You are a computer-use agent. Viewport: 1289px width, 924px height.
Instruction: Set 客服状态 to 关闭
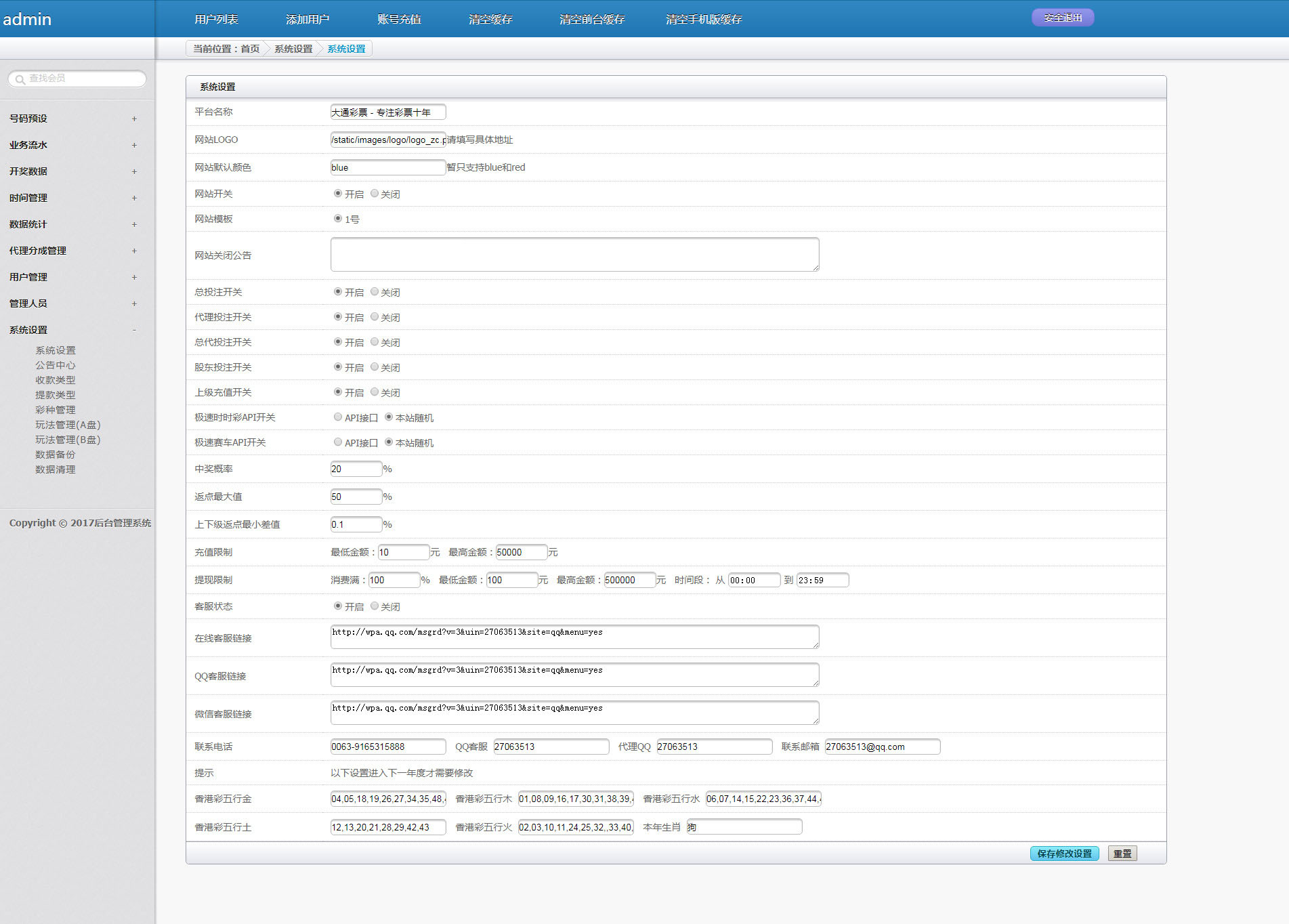[x=375, y=606]
